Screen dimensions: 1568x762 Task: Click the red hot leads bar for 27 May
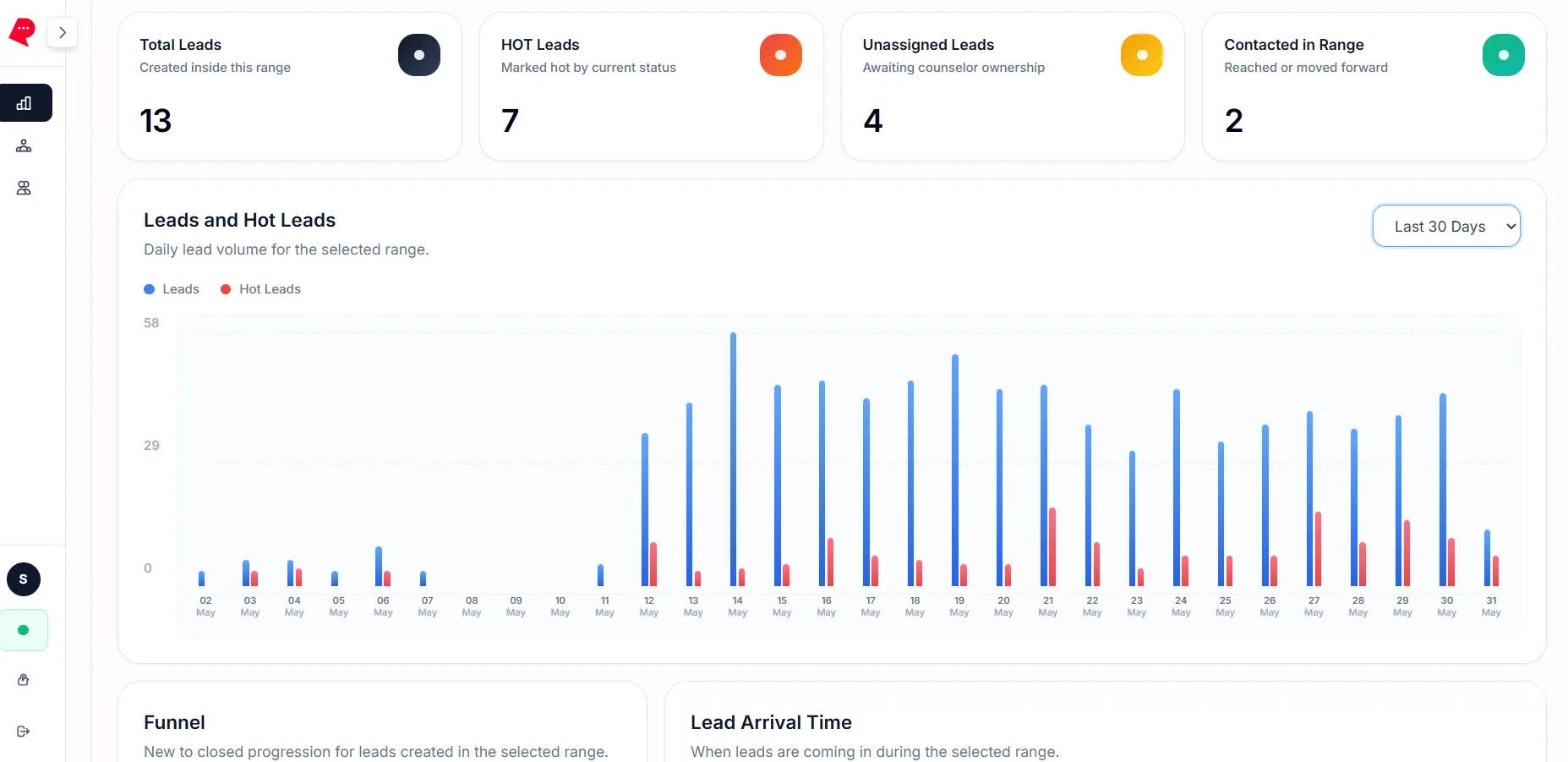click(x=1318, y=549)
